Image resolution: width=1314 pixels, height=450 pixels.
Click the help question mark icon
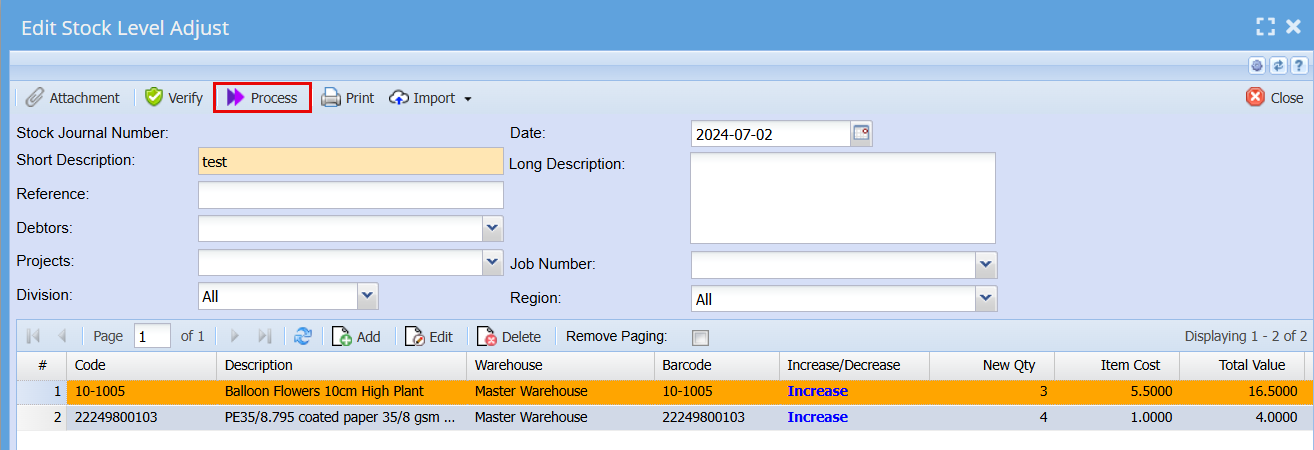click(1299, 65)
